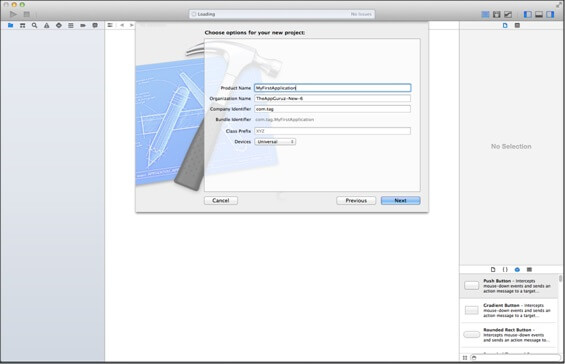Click the Cancel button
565x364 pixels.
(221, 200)
